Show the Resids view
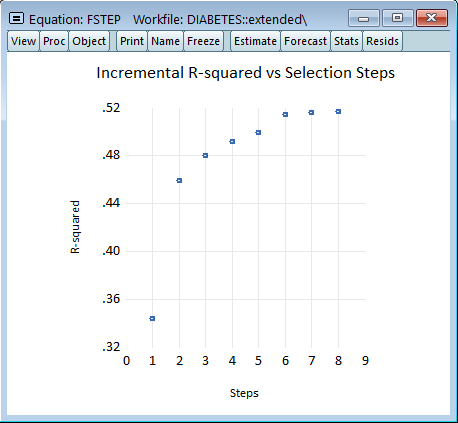 (x=382, y=41)
